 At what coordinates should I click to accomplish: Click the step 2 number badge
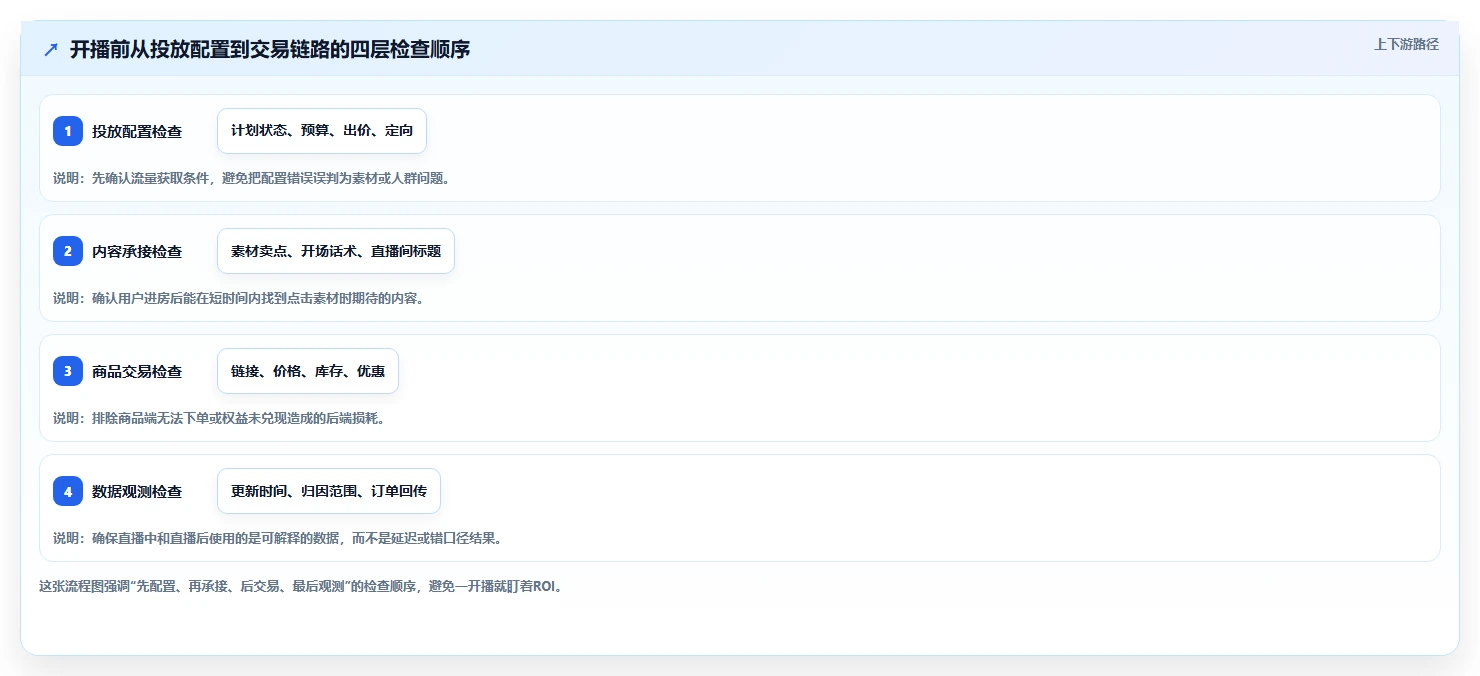pos(68,251)
